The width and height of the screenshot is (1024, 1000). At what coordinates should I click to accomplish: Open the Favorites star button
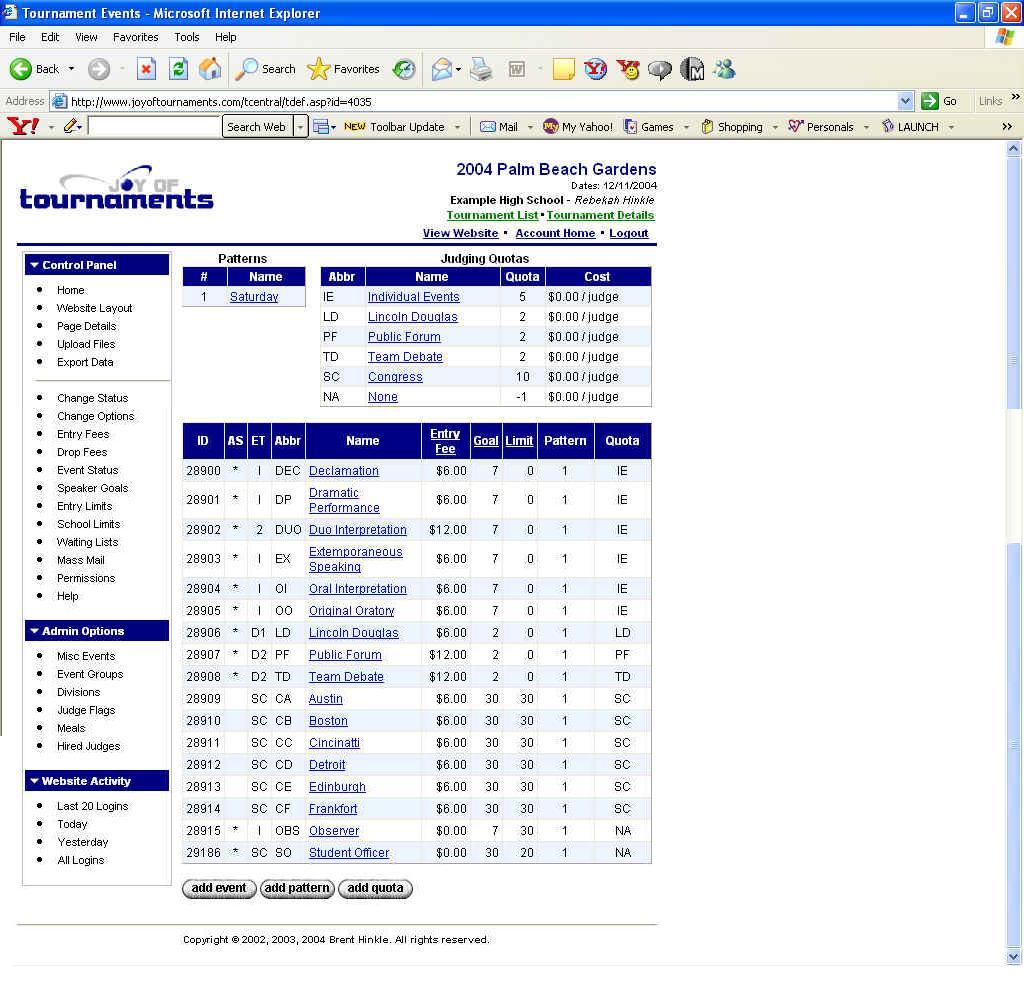click(x=344, y=69)
